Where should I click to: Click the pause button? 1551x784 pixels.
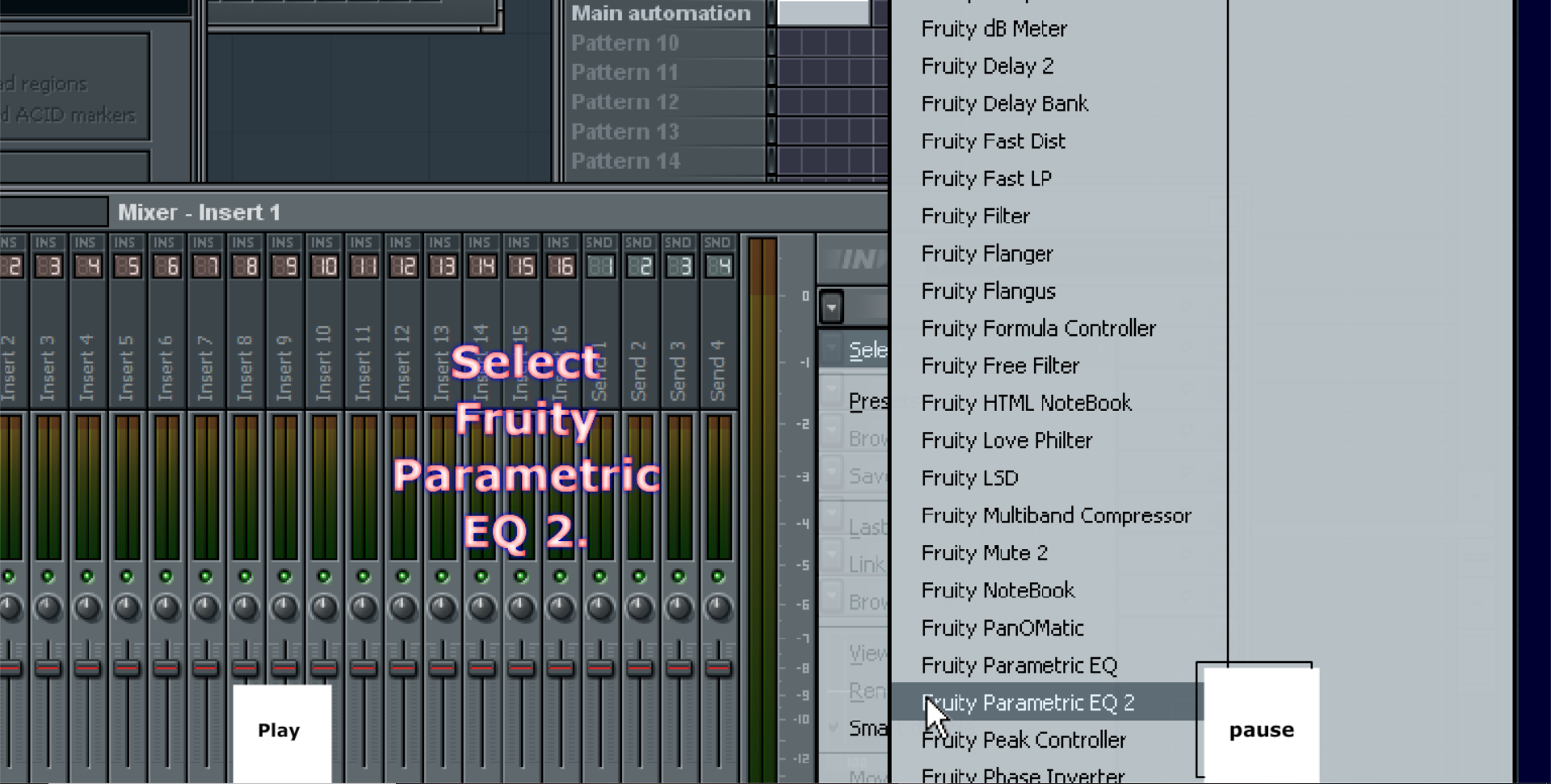1261,725
